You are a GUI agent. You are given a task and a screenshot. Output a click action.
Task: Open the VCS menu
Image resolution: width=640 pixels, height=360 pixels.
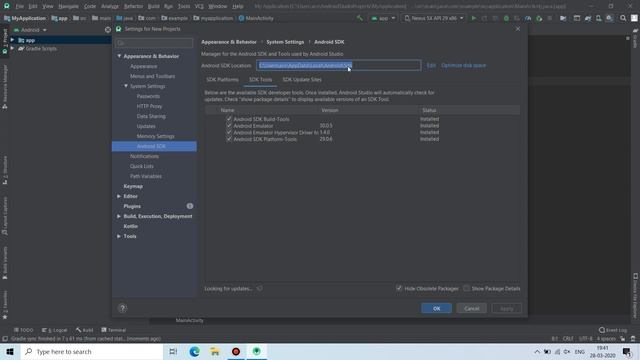click(199, 6)
